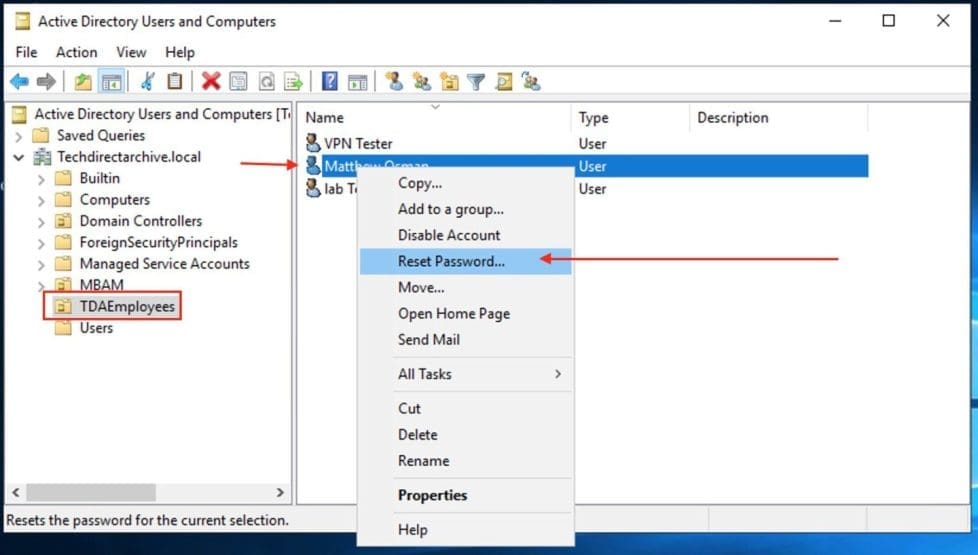
Task: Open the Action menu
Action: [76, 52]
